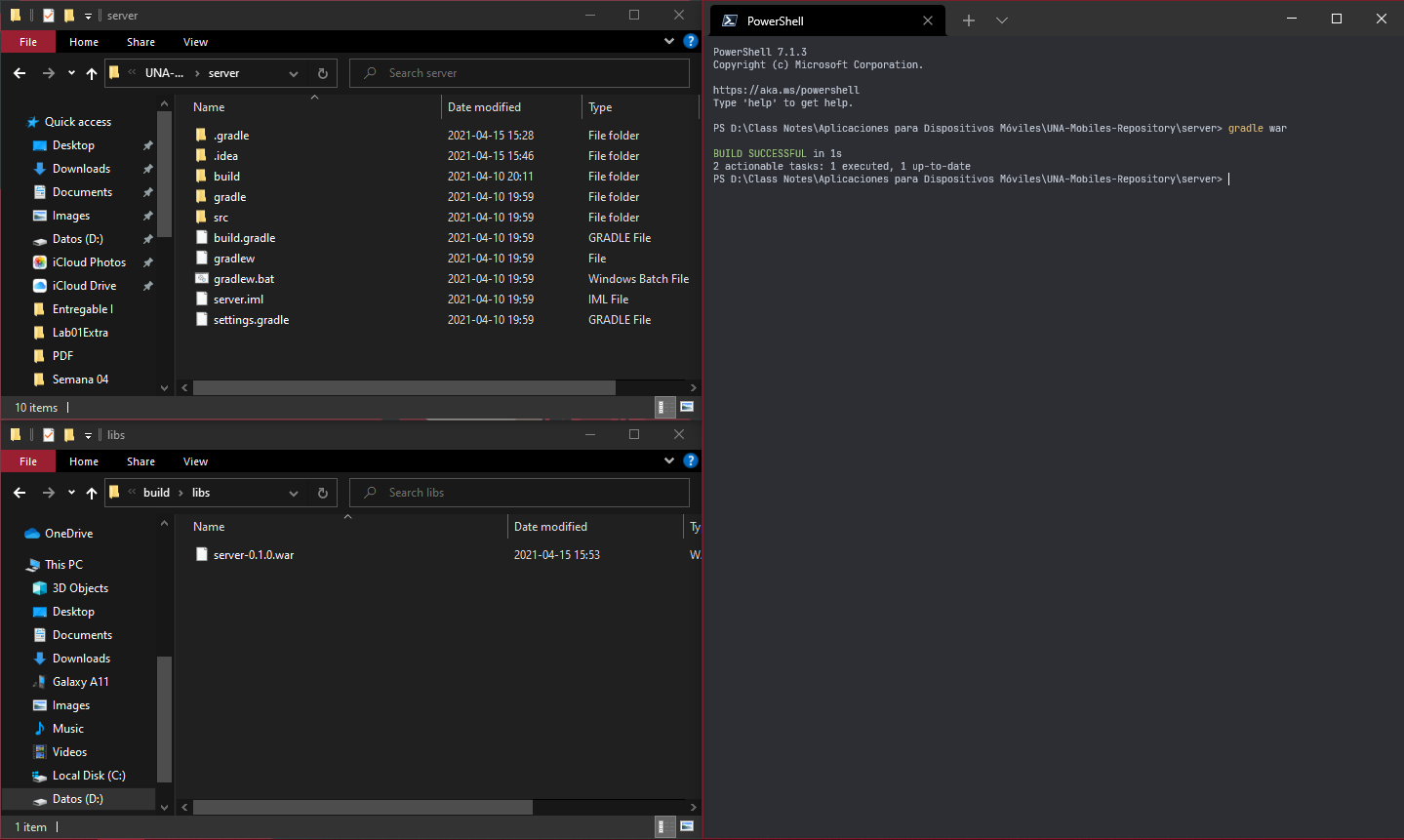The width and height of the screenshot is (1404, 840).
Task: Click the forward navigation arrow in libs window
Action: 47,493
